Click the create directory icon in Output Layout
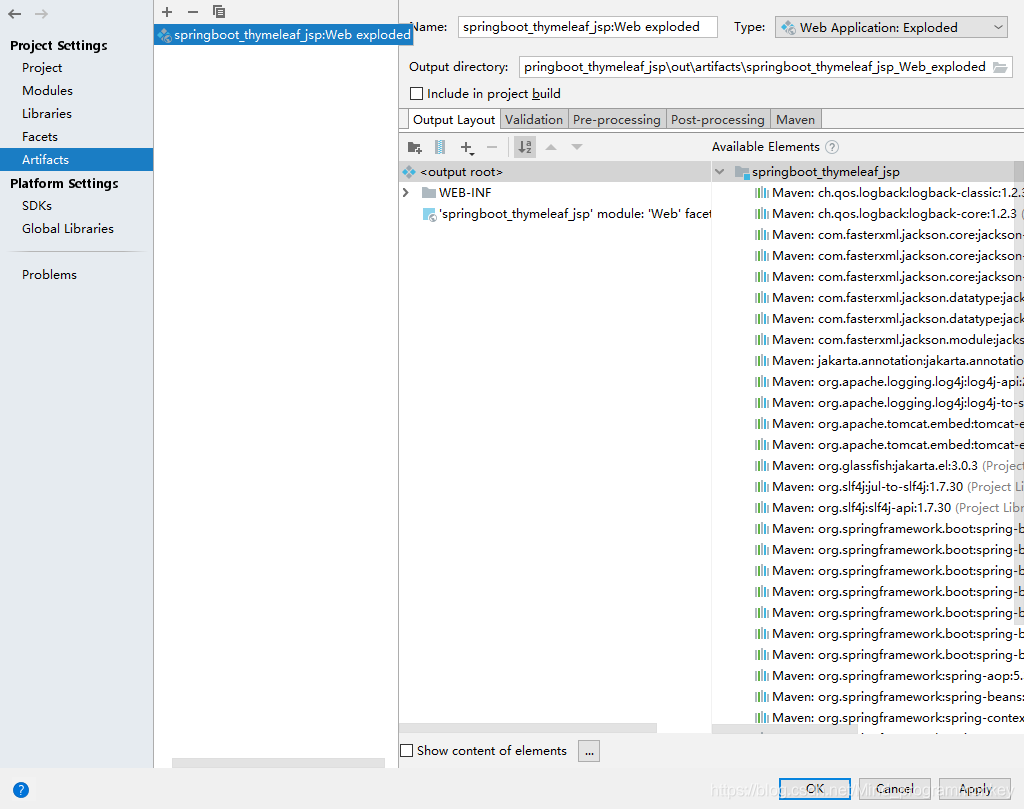The image size is (1024, 809). coord(414,146)
